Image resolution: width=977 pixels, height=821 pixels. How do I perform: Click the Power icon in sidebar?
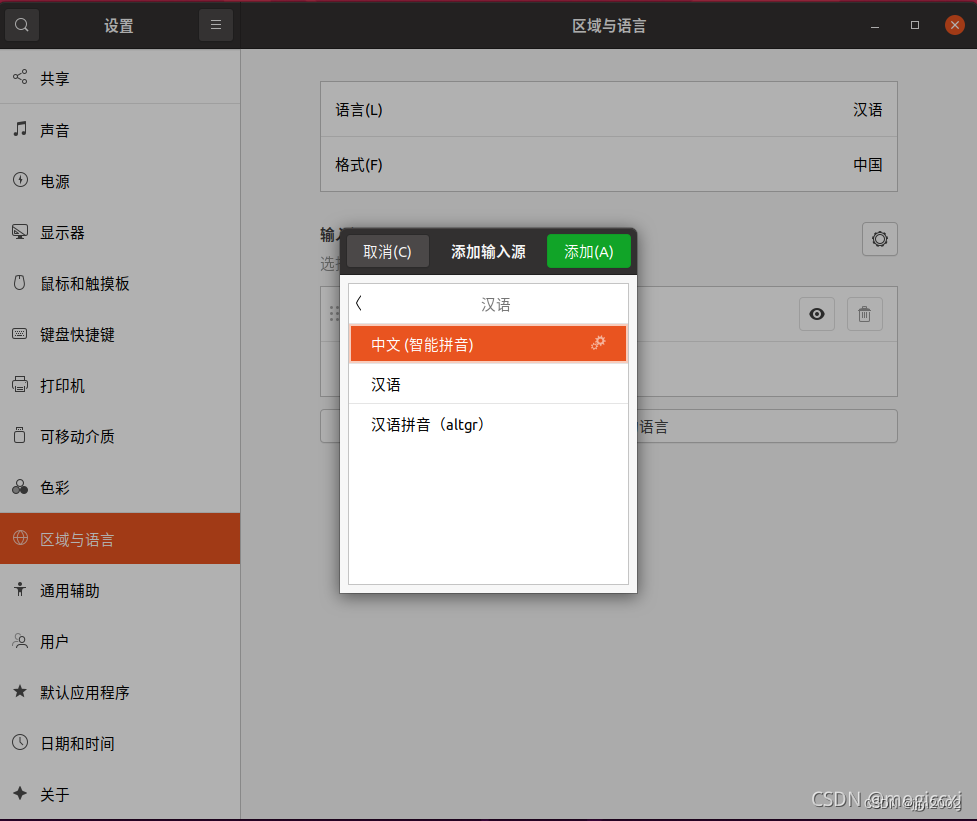tap(20, 180)
